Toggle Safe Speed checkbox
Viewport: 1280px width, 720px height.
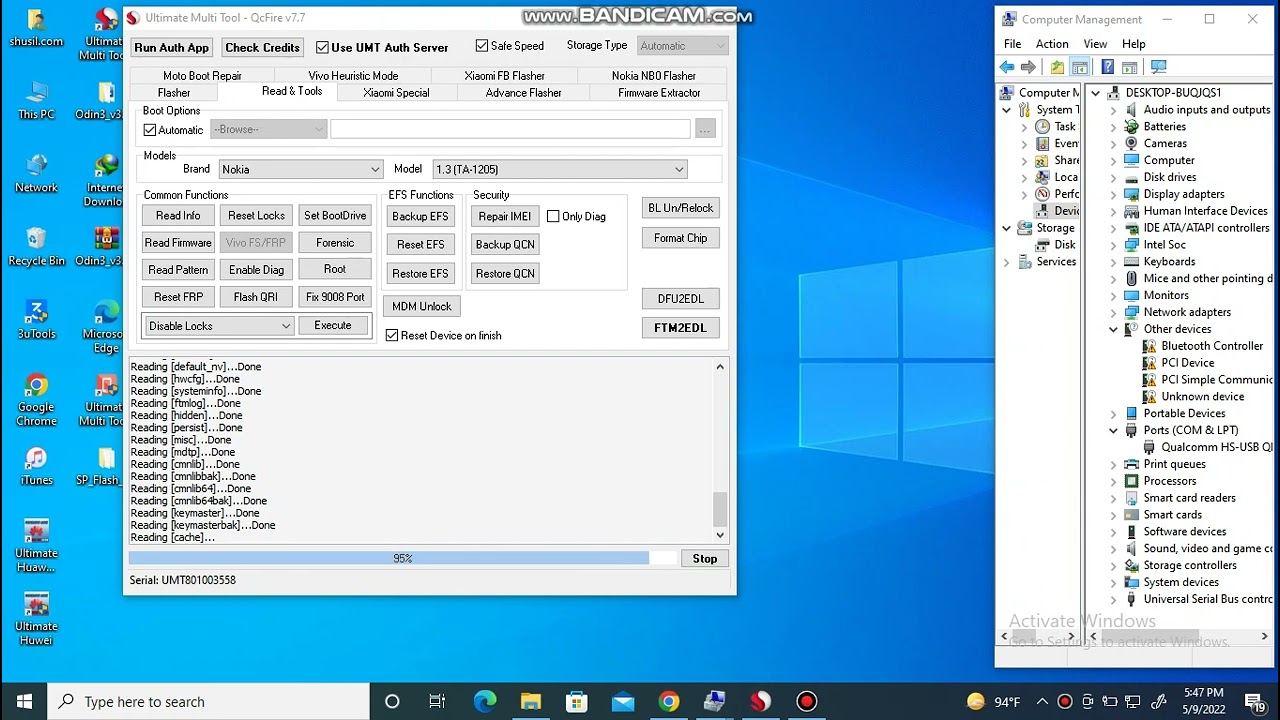(482, 45)
